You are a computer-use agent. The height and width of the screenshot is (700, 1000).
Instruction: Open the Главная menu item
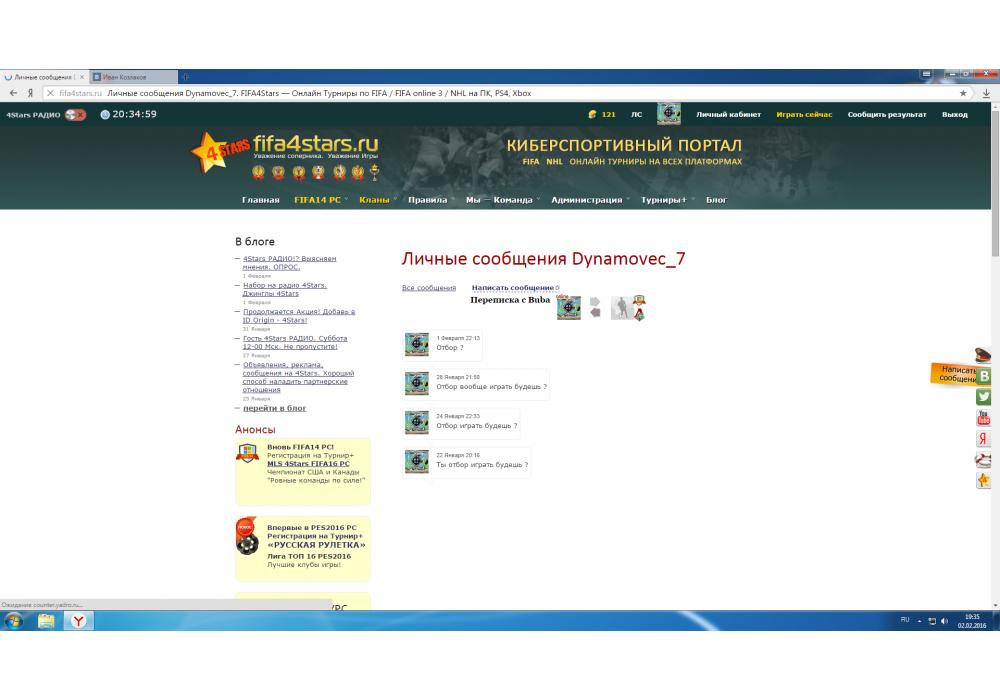pos(260,200)
